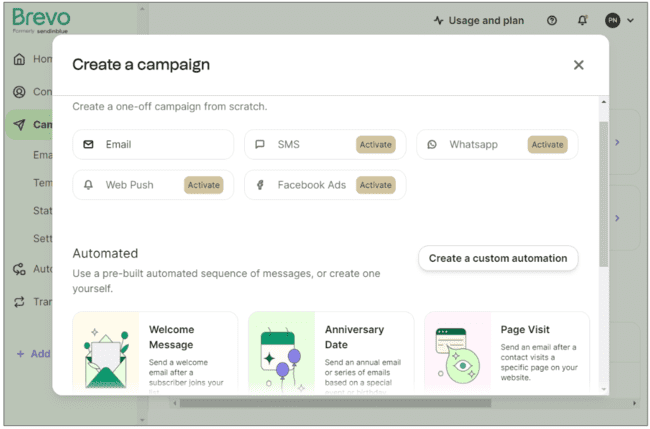Click the Contacts icon in sidebar
This screenshot has height=429, width=650.
pos(19,92)
